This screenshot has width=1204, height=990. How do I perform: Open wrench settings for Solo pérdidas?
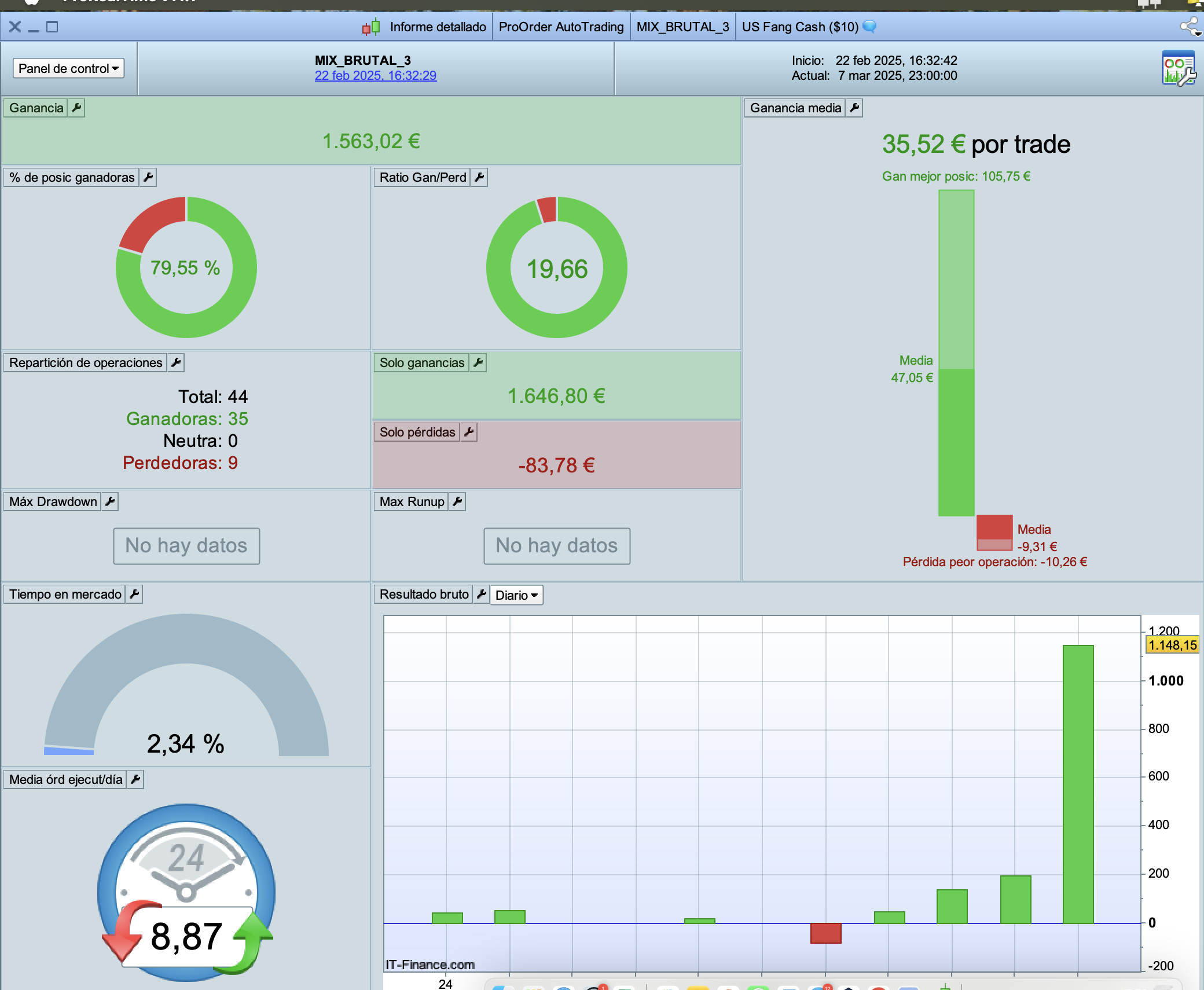coord(469,432)
